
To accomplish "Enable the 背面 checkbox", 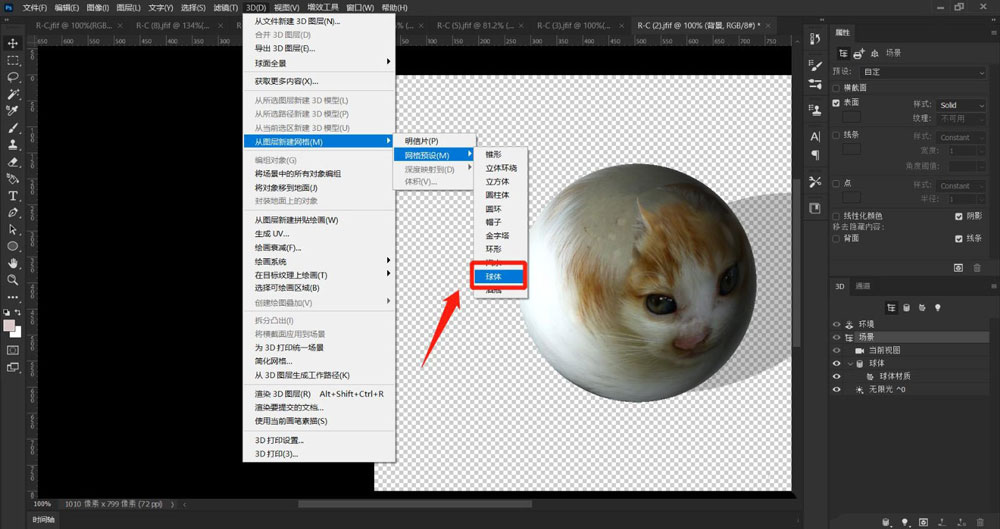I will pyautogui.click(x=836, y=239).
